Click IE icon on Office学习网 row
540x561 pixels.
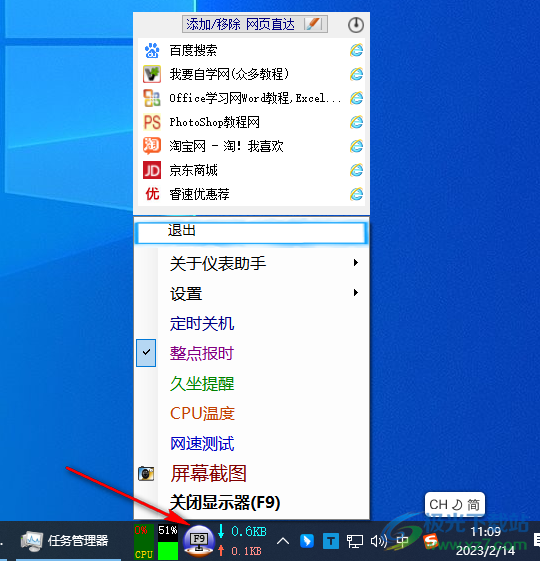pyautogui.click(x=356, y=98)
